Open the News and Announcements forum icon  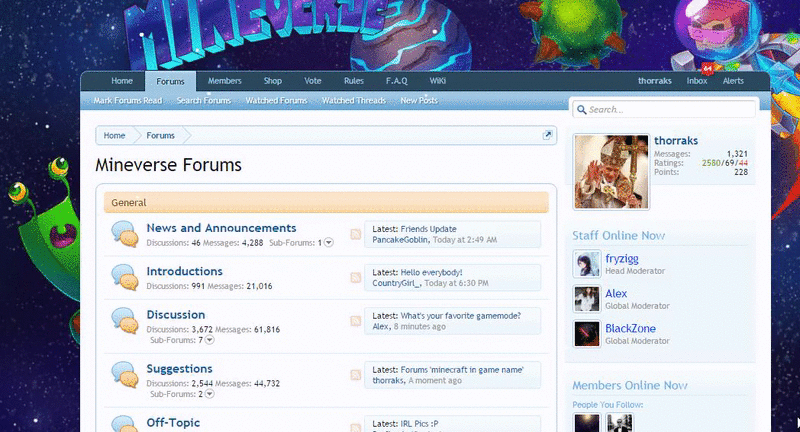point(125,234)
